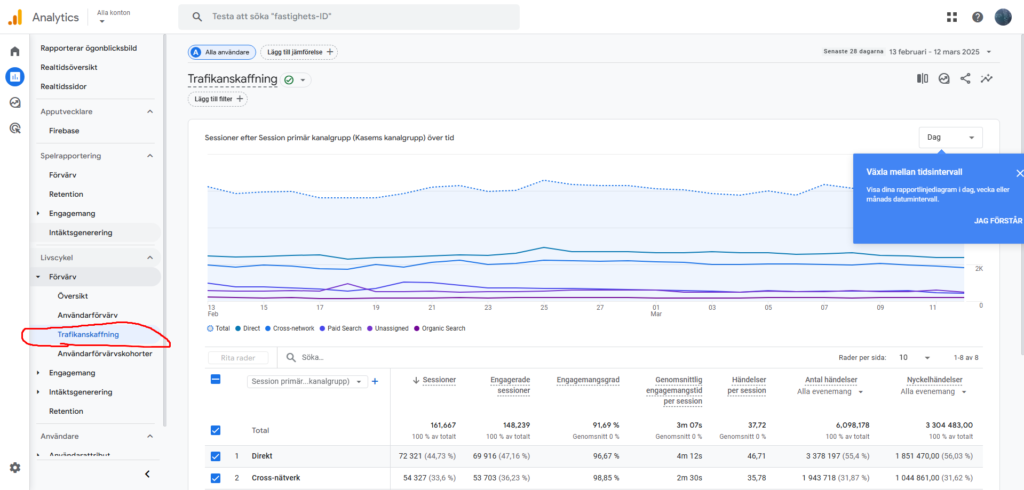
Task: Collapse the sidebar with the left chevron
Action: click(x=148, y=474)
